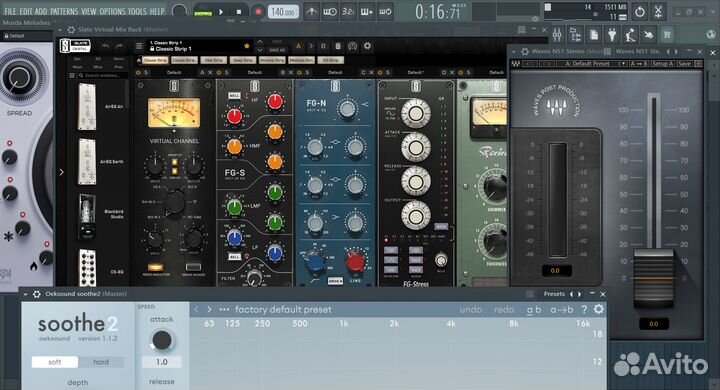The height and width of the screenshot is (390, 720).
Task: Click Slate Digital undo arrow
Action: (106, 46)
